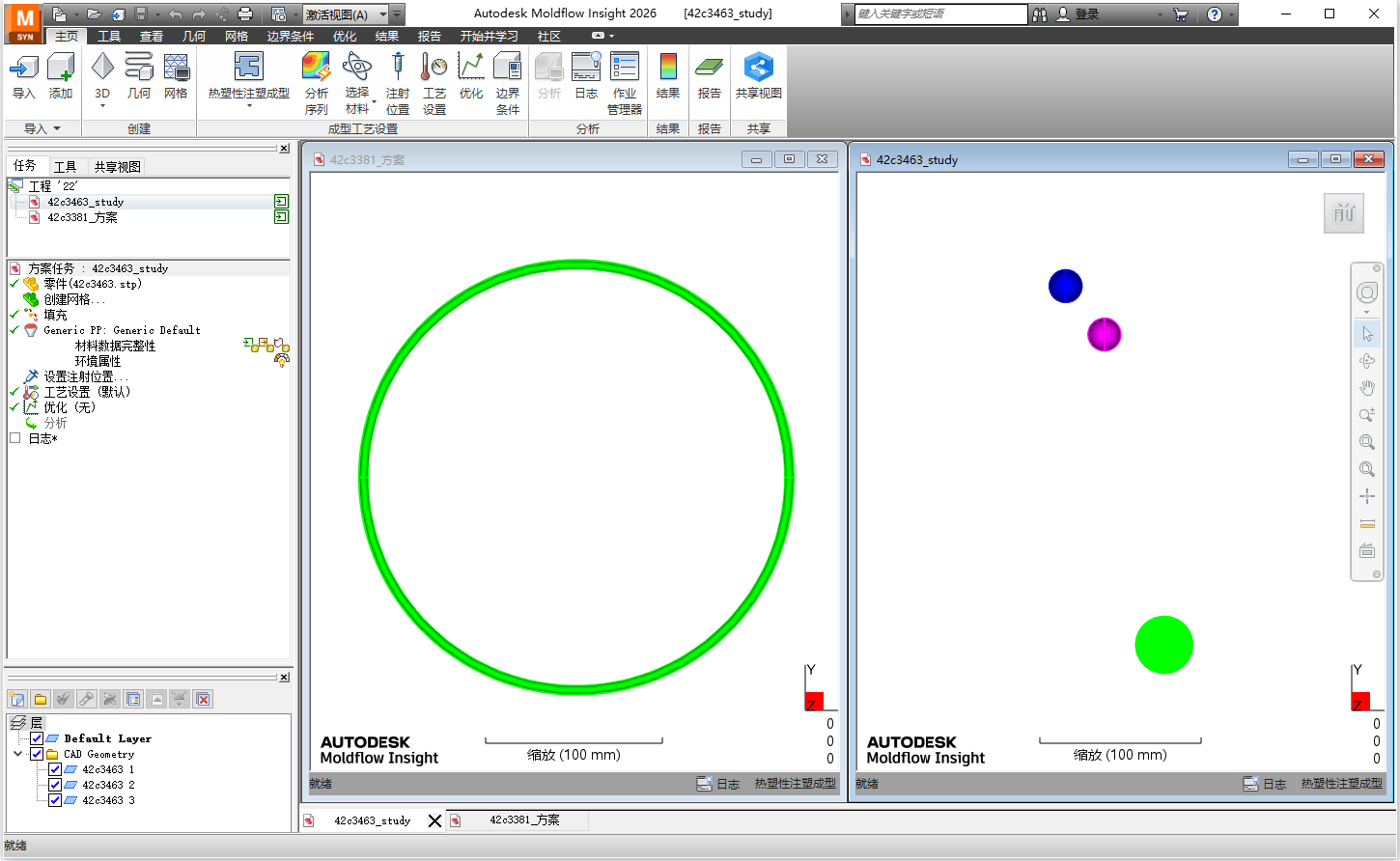1400x861 pixels.
Task: Toggle the 42c3463 1 layer checkbox
Action: 55,769
